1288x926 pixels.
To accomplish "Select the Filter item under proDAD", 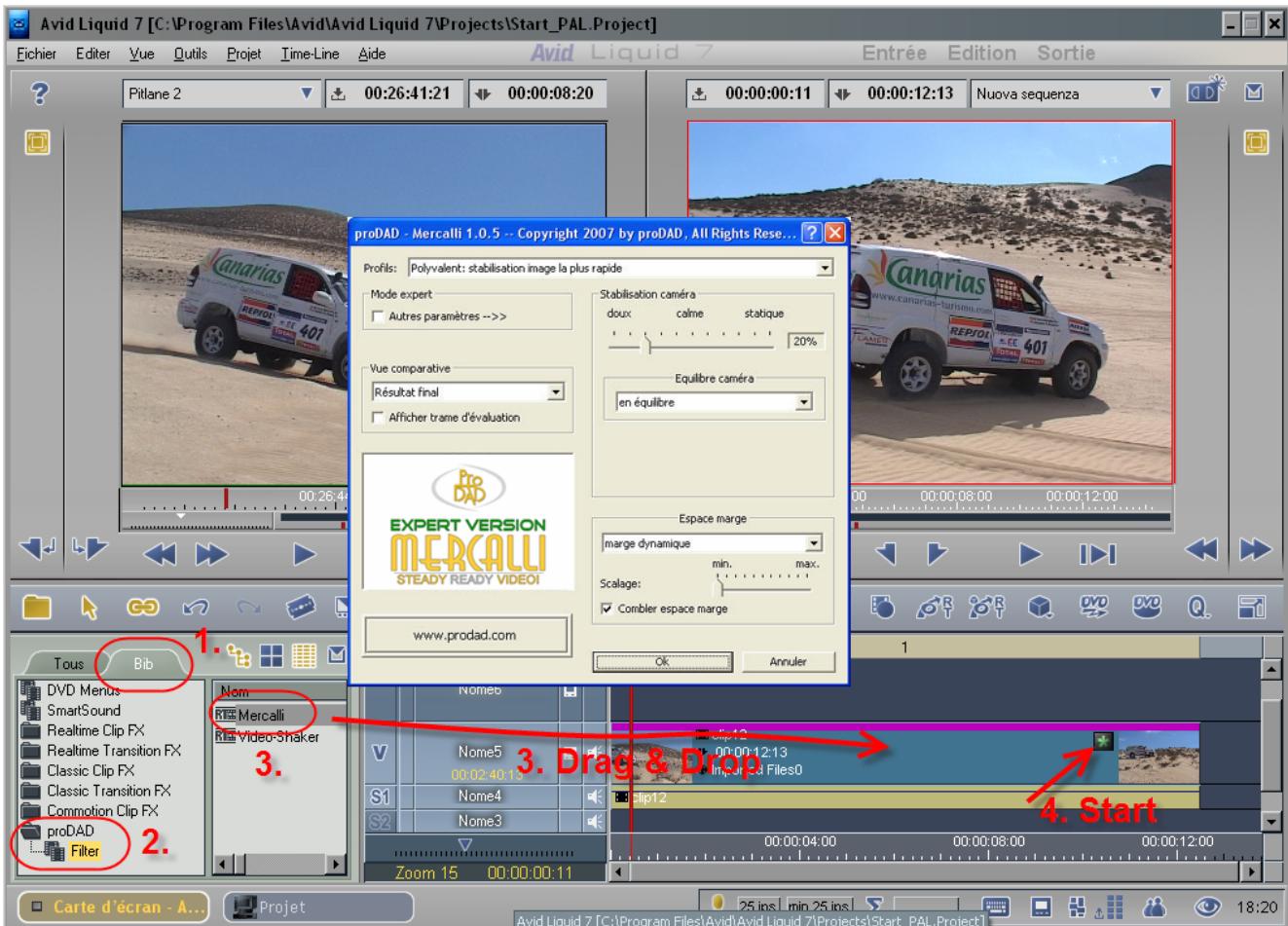I will (x=85, y=851).
